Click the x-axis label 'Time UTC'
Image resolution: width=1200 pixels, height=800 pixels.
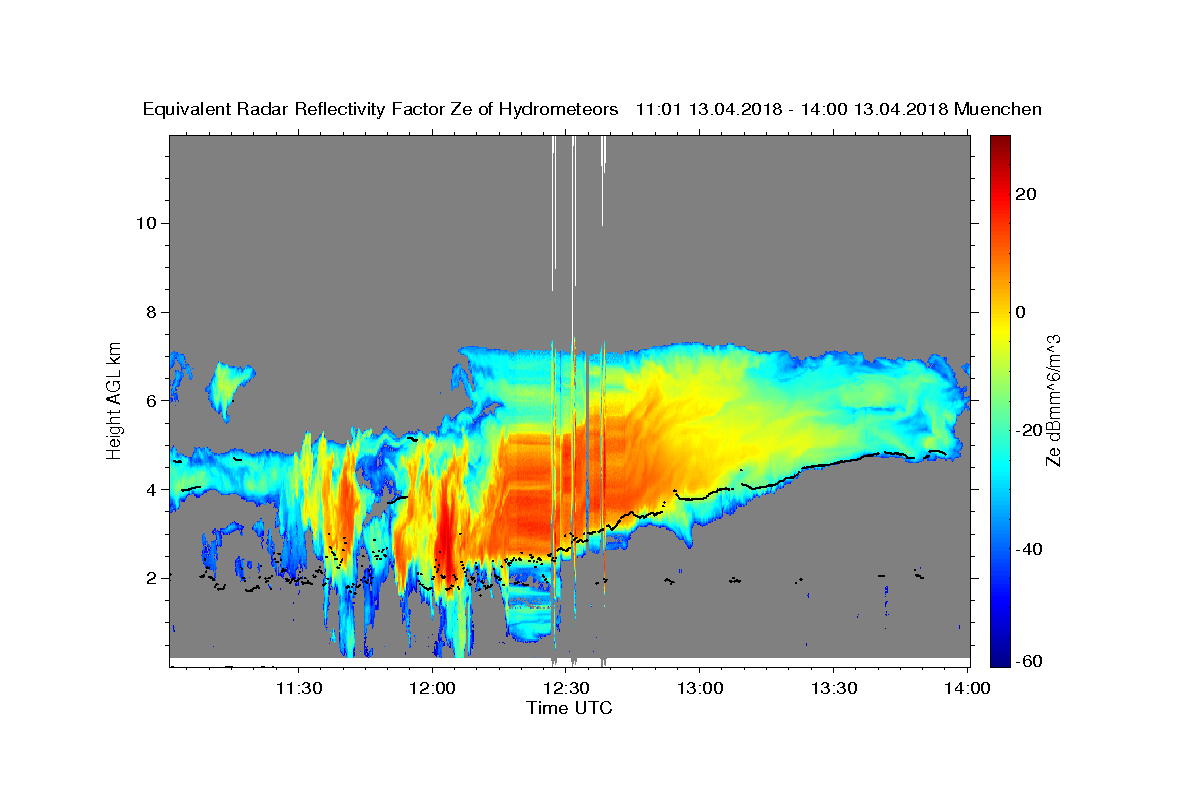pyautogui.click(x=569, y=708)
